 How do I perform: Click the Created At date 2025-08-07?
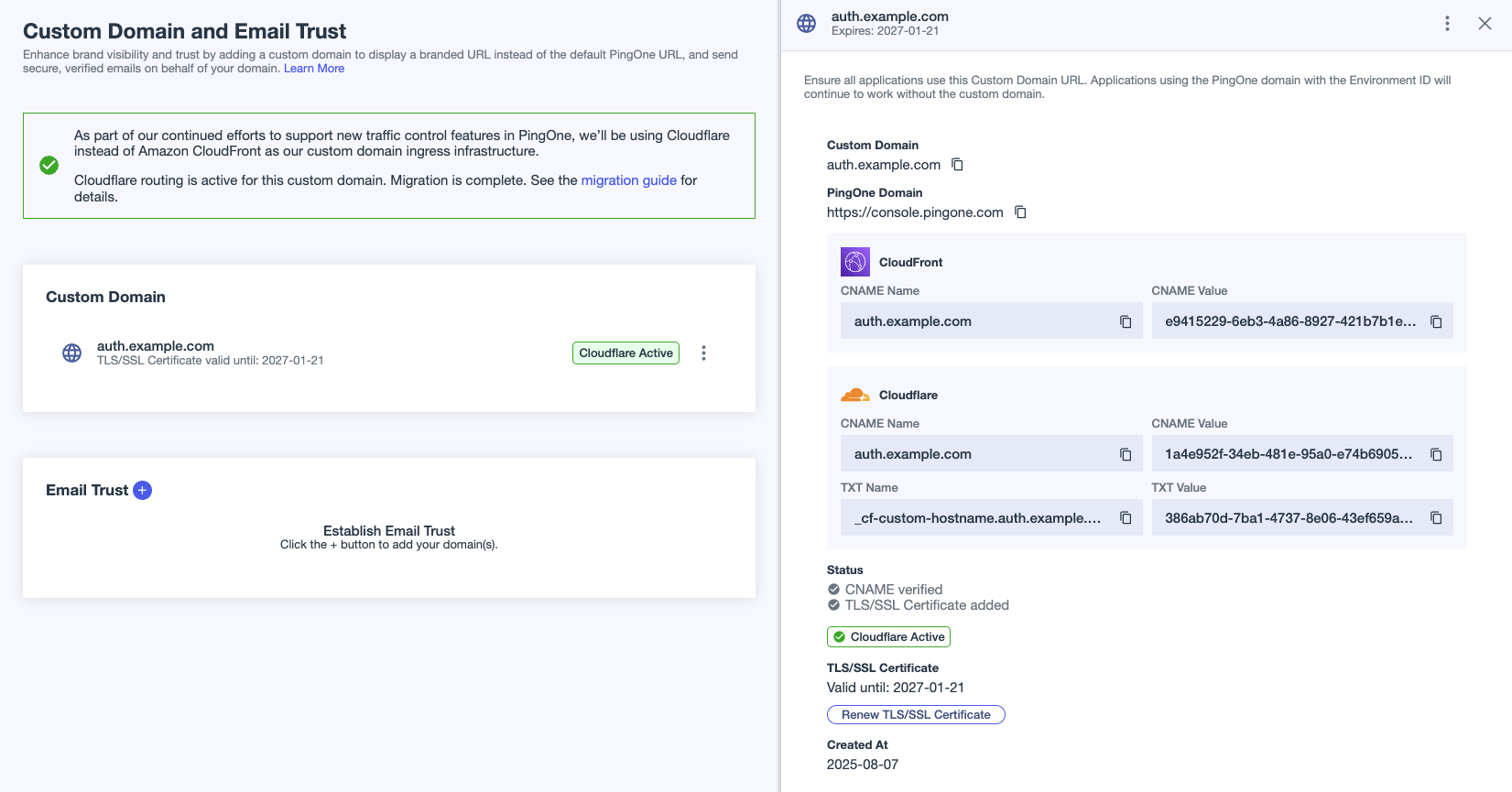pyautogui.click(x=863, y=765)
